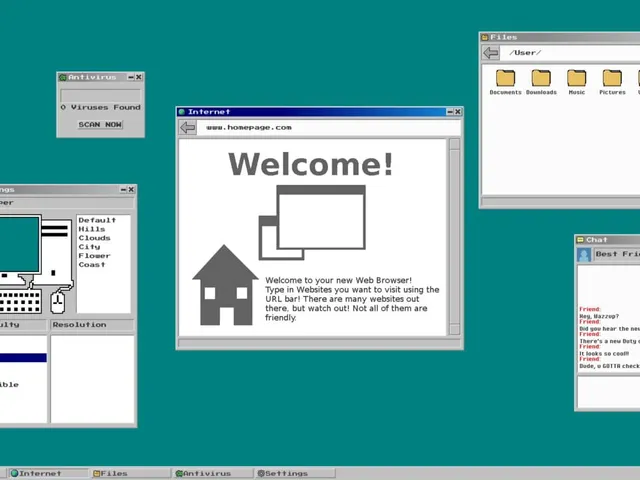640x480 pixels.
Task: Click the overlapping windows graphic on homepage
Action: pyautogui.click(x=312, y=222)
